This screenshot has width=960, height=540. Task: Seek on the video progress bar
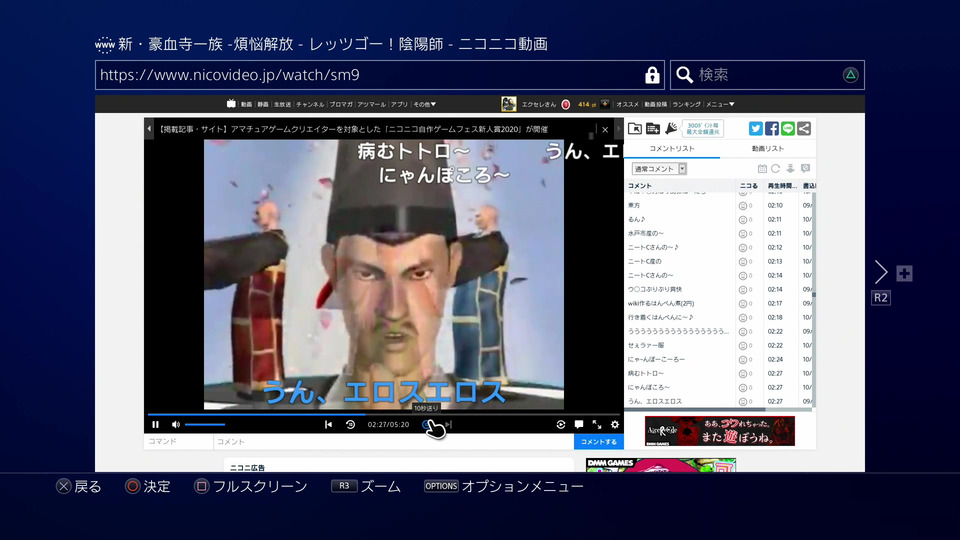[x=384, y=414]
